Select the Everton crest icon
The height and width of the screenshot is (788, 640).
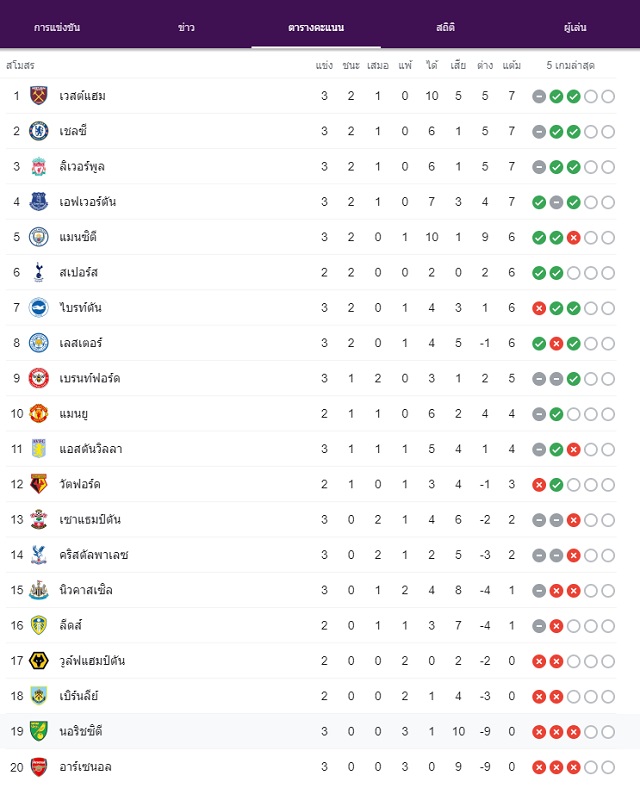click(x=39, y=202)
